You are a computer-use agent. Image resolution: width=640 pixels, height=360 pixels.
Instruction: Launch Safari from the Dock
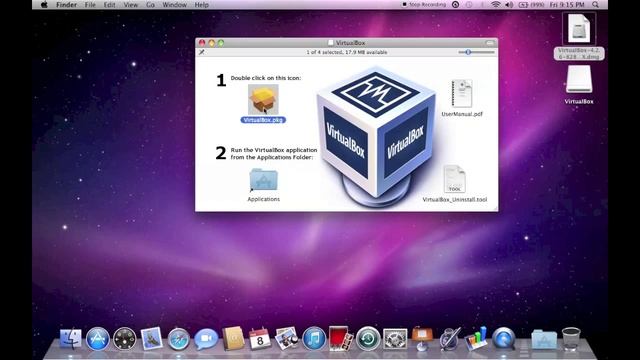click(x=178, y=339)
